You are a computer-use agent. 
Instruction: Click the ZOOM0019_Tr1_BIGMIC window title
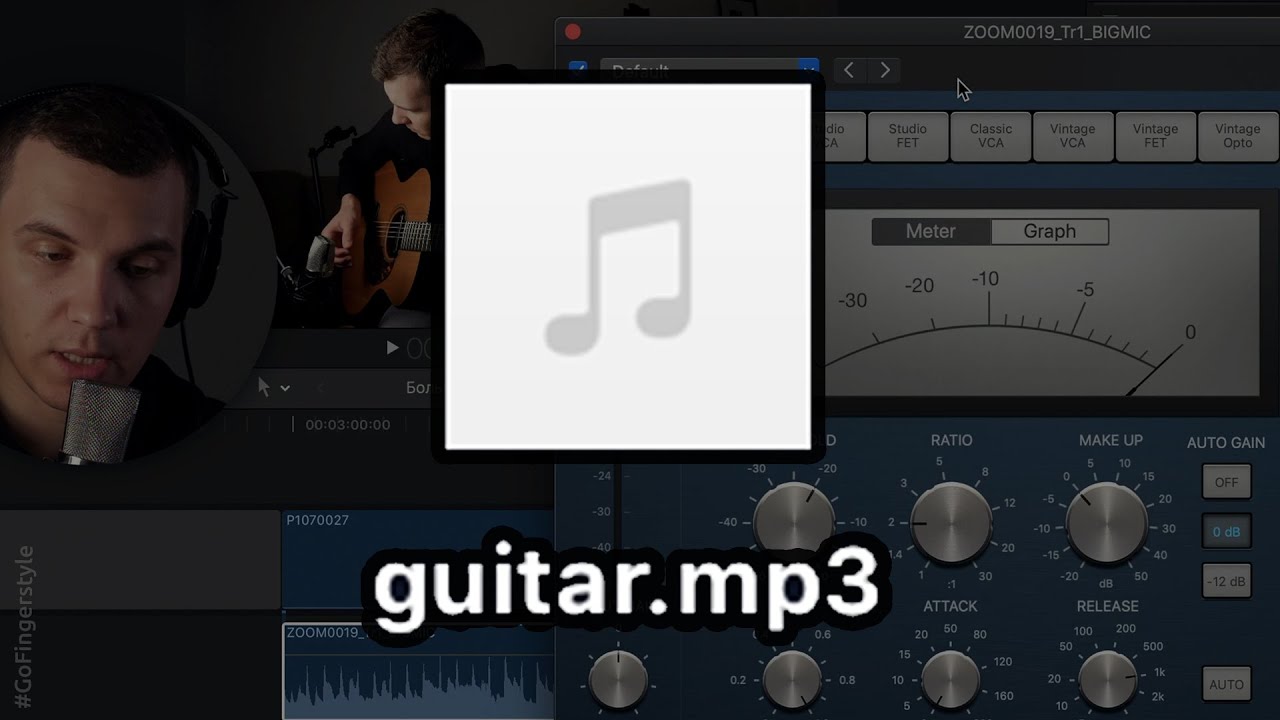[x=1057, y=32]
